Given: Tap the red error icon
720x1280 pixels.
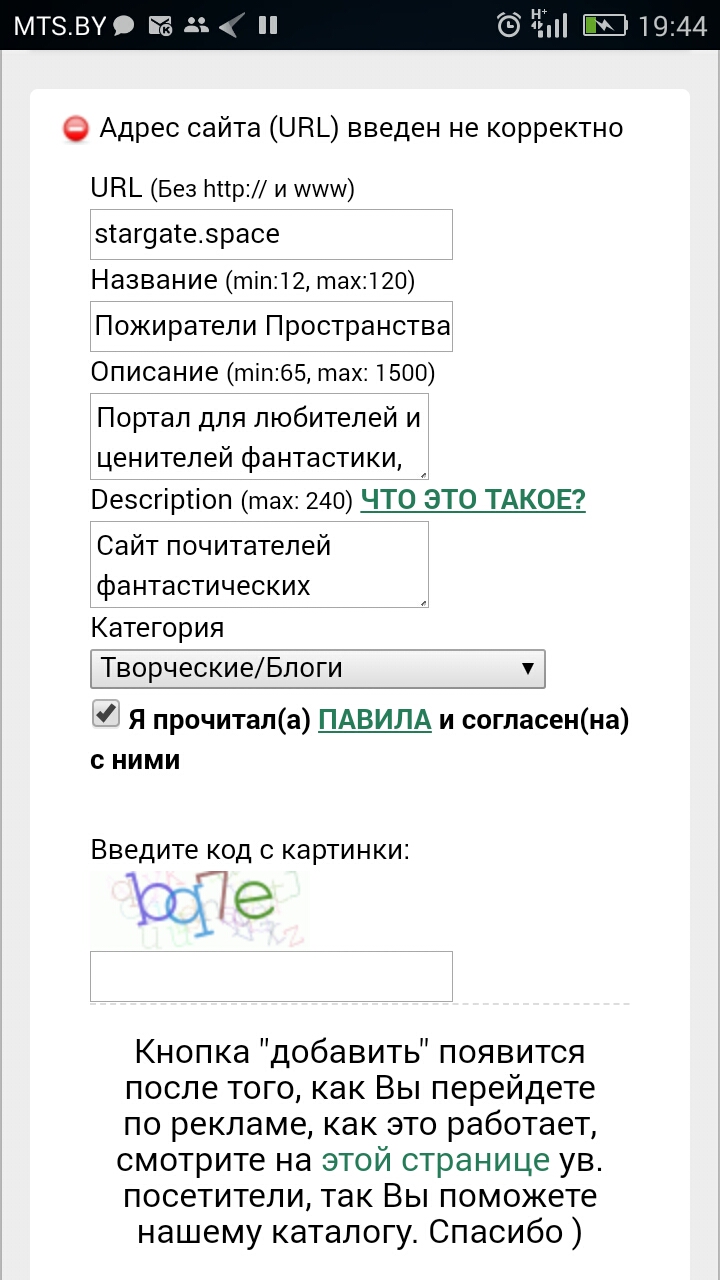Looking at the screenshot, I should 75,130.
